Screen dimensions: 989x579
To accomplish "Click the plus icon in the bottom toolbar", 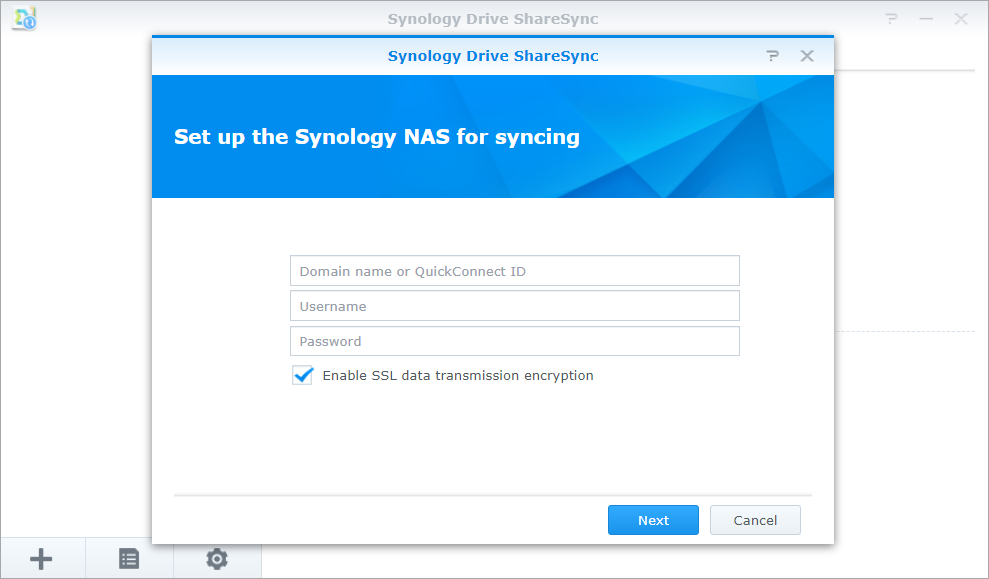I will pyautogui.click(x=40, y=558).
